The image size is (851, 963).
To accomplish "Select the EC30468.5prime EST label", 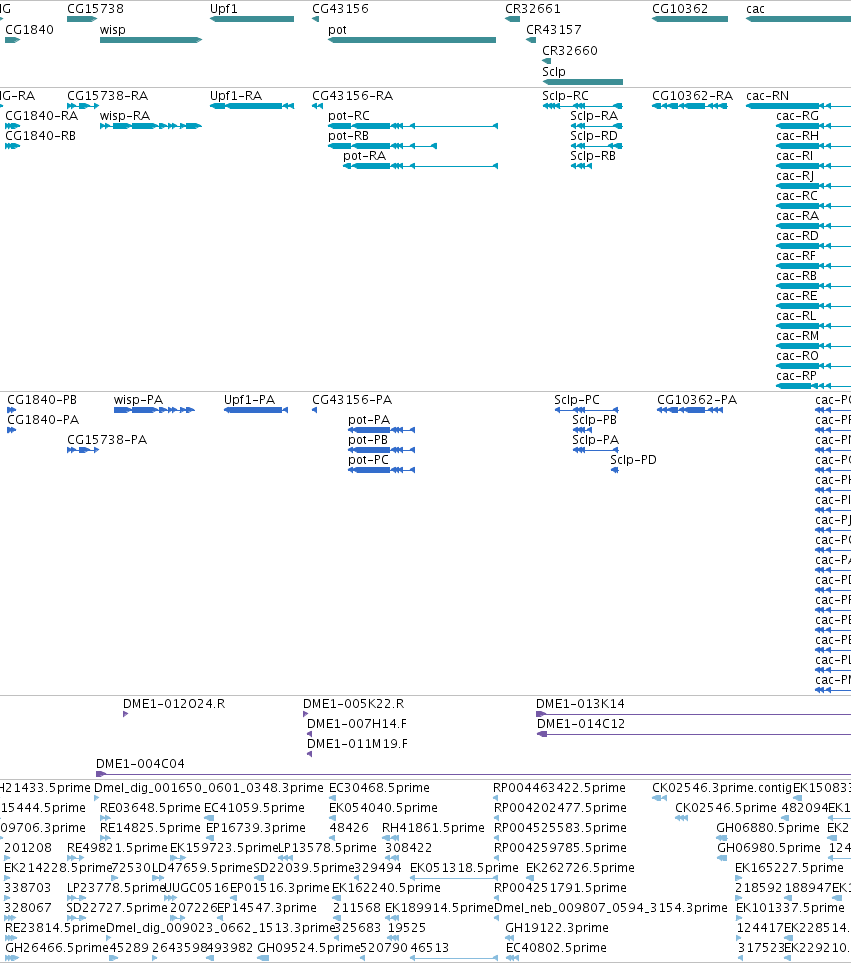I will (379, 787).
